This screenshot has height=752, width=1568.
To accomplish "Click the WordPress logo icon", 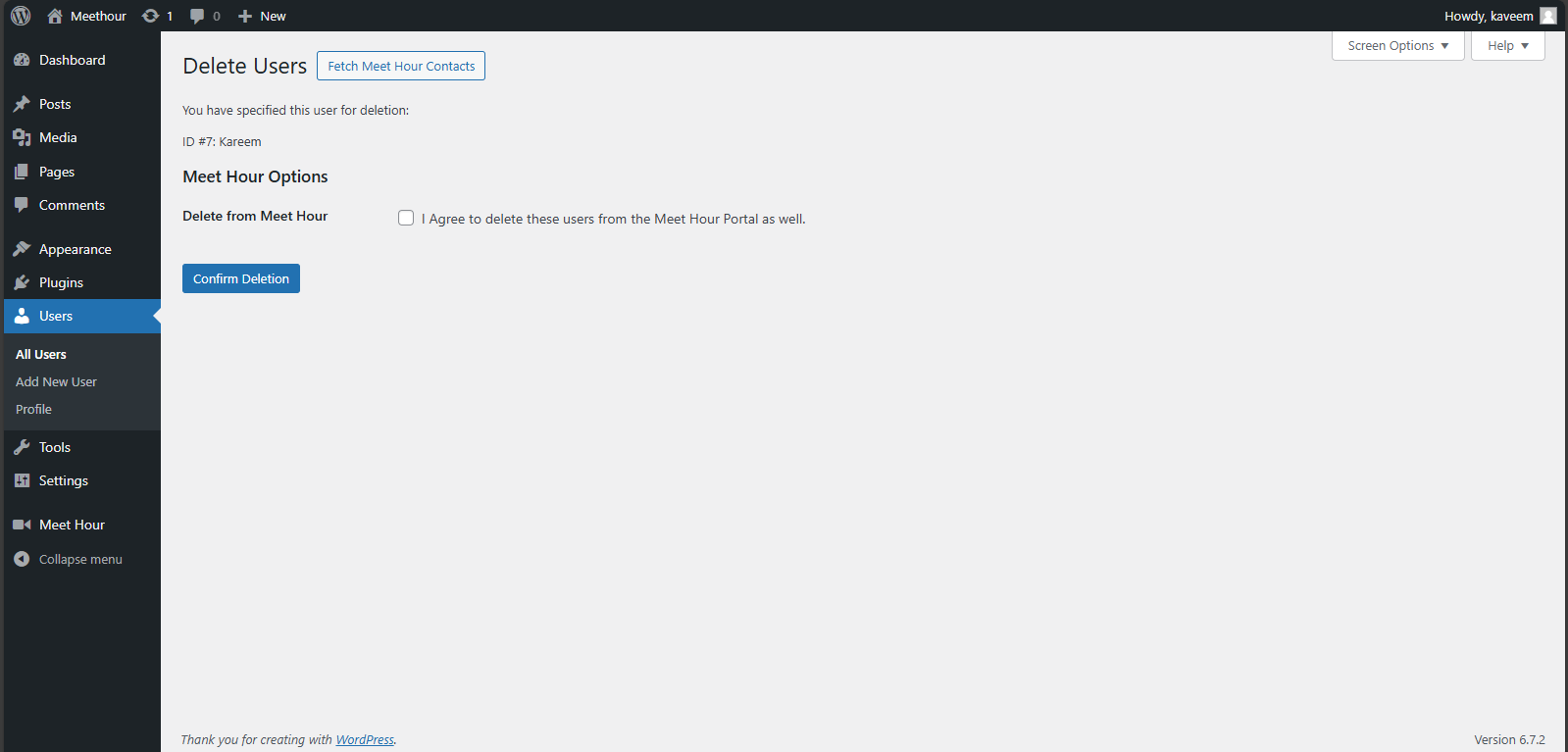I will point(21,16).
